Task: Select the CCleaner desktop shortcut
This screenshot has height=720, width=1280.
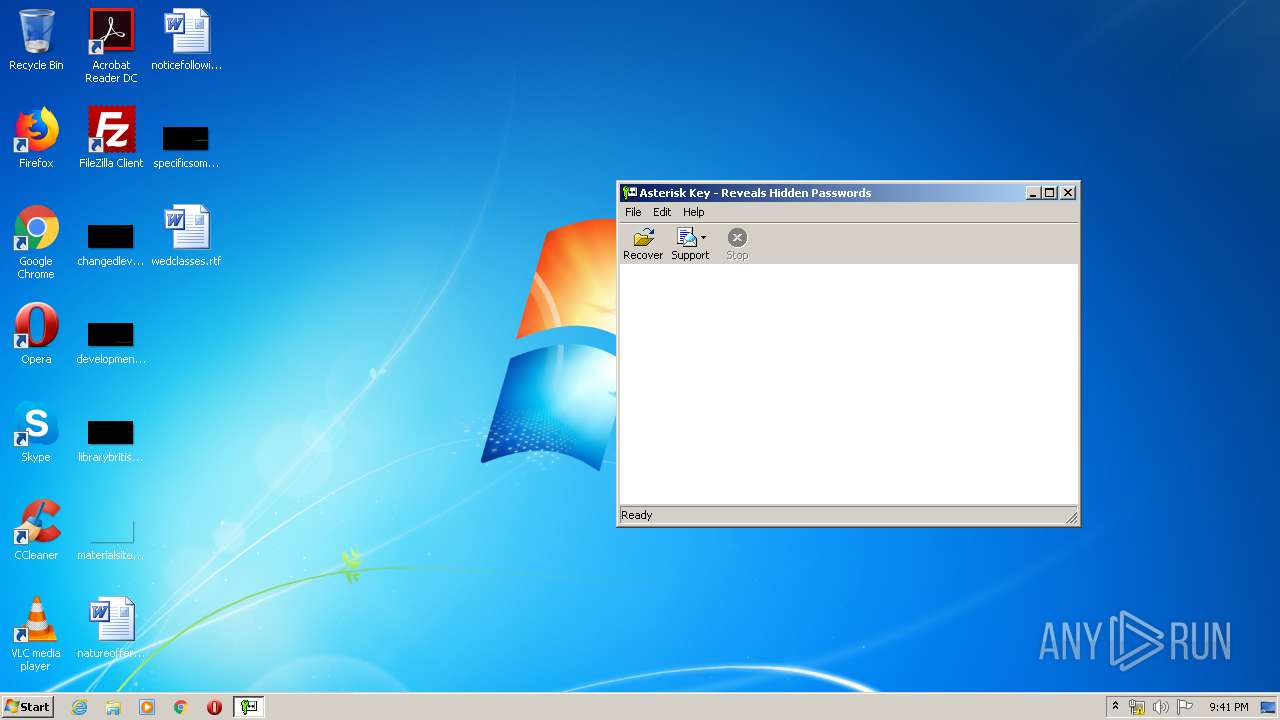Action: 36,530
